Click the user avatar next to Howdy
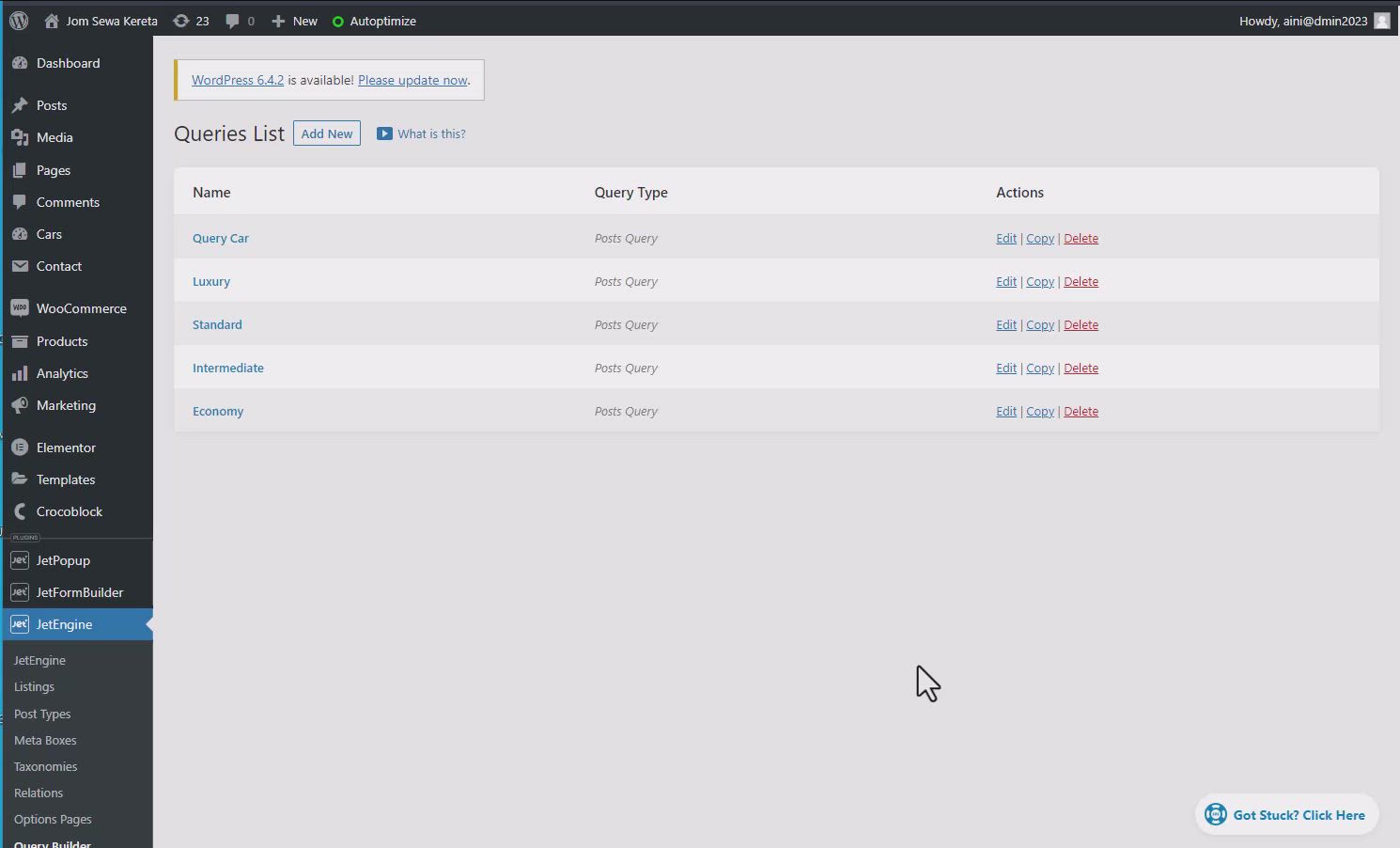 click(x=1381, y=21)
